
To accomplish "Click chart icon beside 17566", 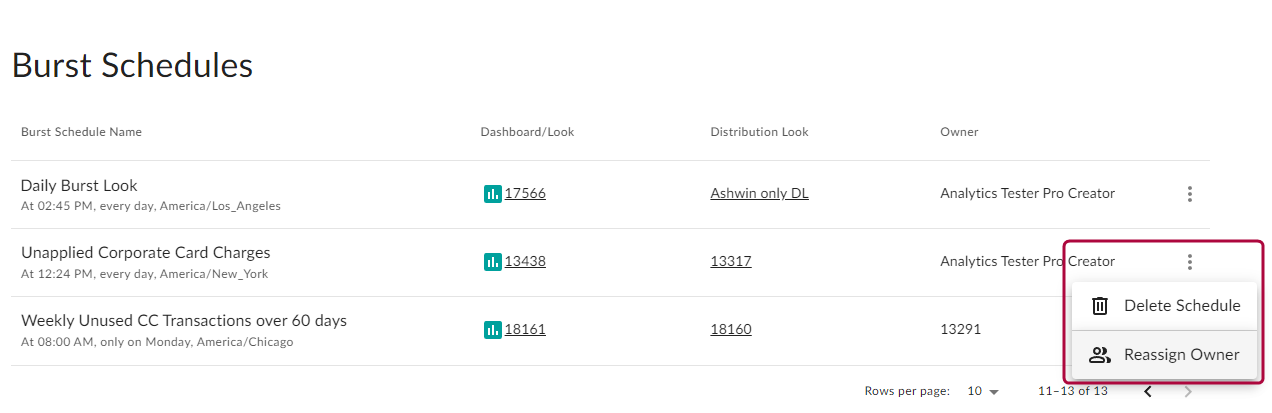I will click(492, 194).
